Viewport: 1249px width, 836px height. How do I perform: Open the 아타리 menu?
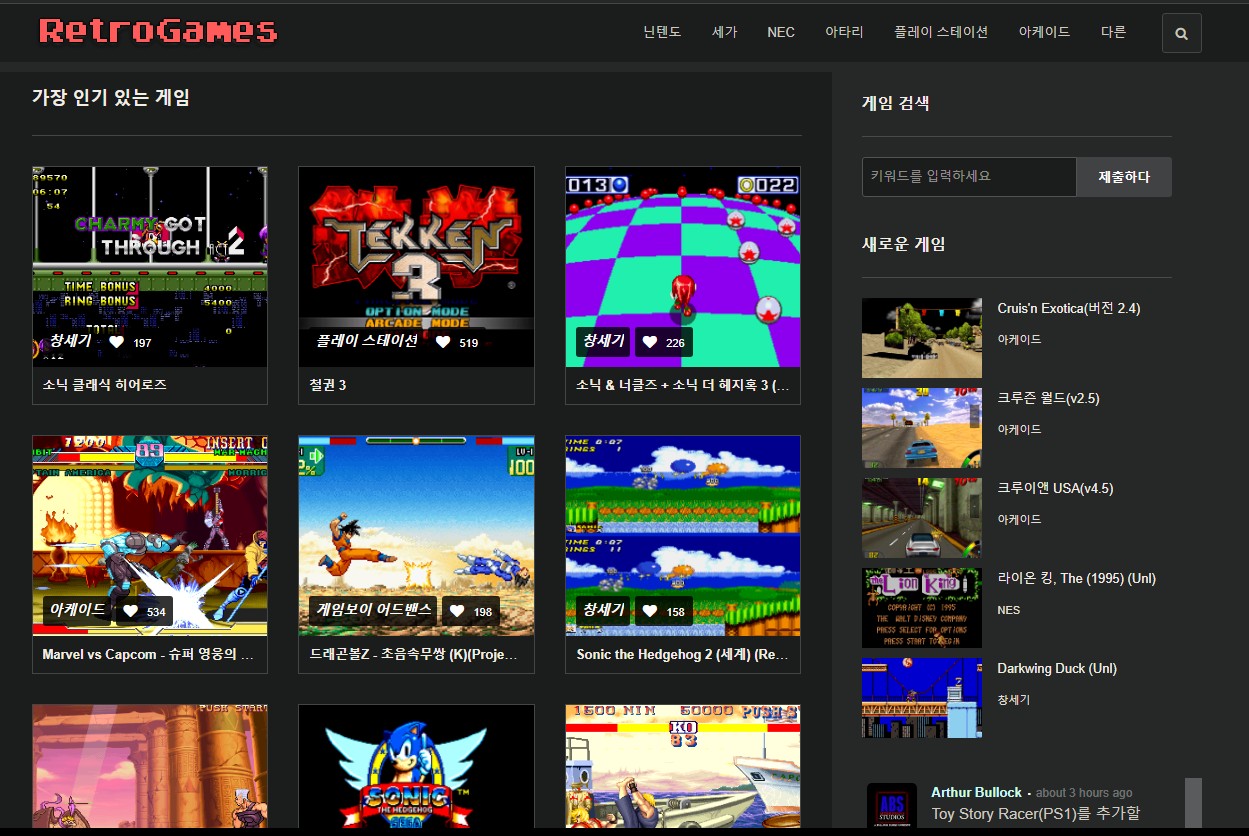pyautogui.click(x=844, y=32)
